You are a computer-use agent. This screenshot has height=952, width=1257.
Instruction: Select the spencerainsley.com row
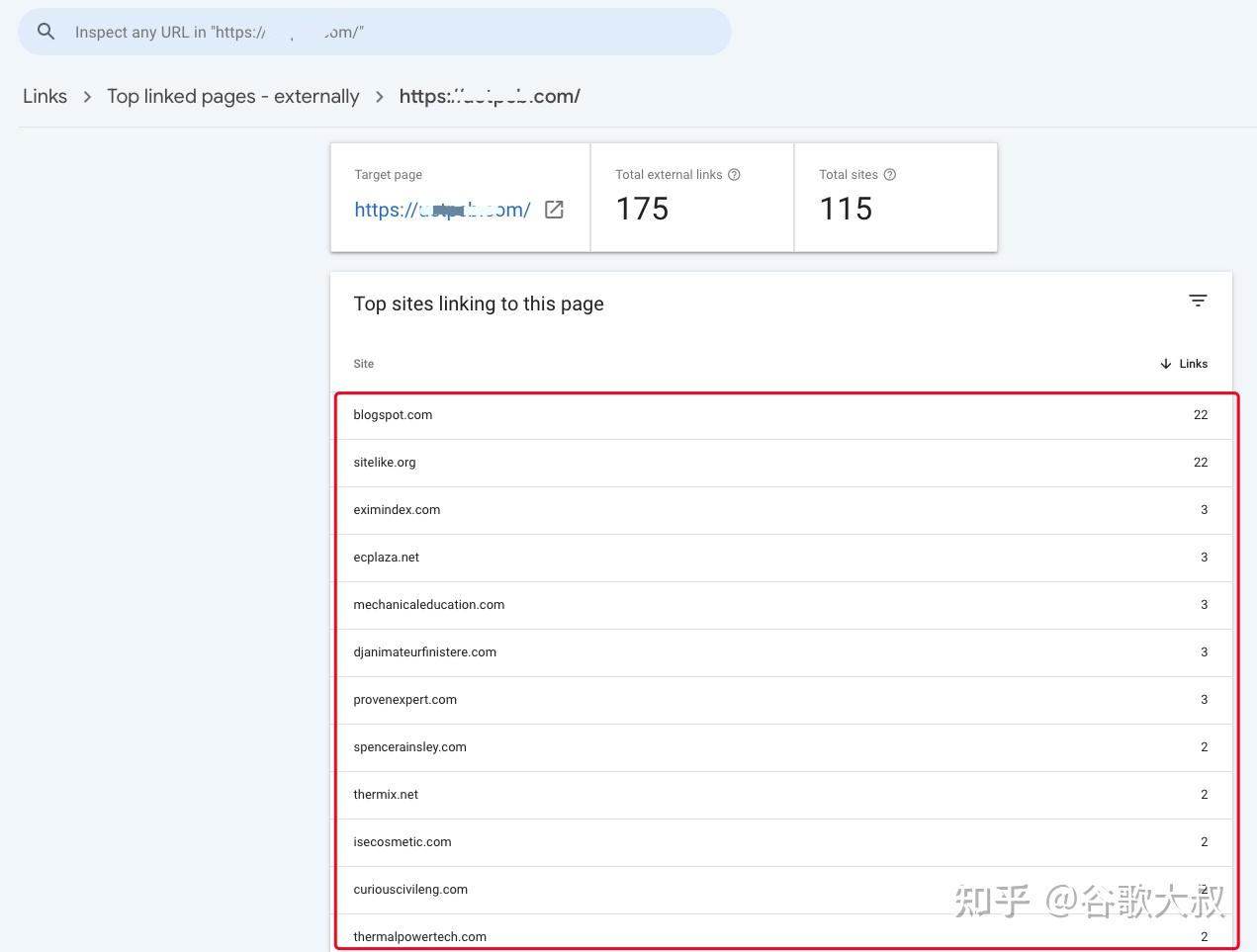click(781, 747)
